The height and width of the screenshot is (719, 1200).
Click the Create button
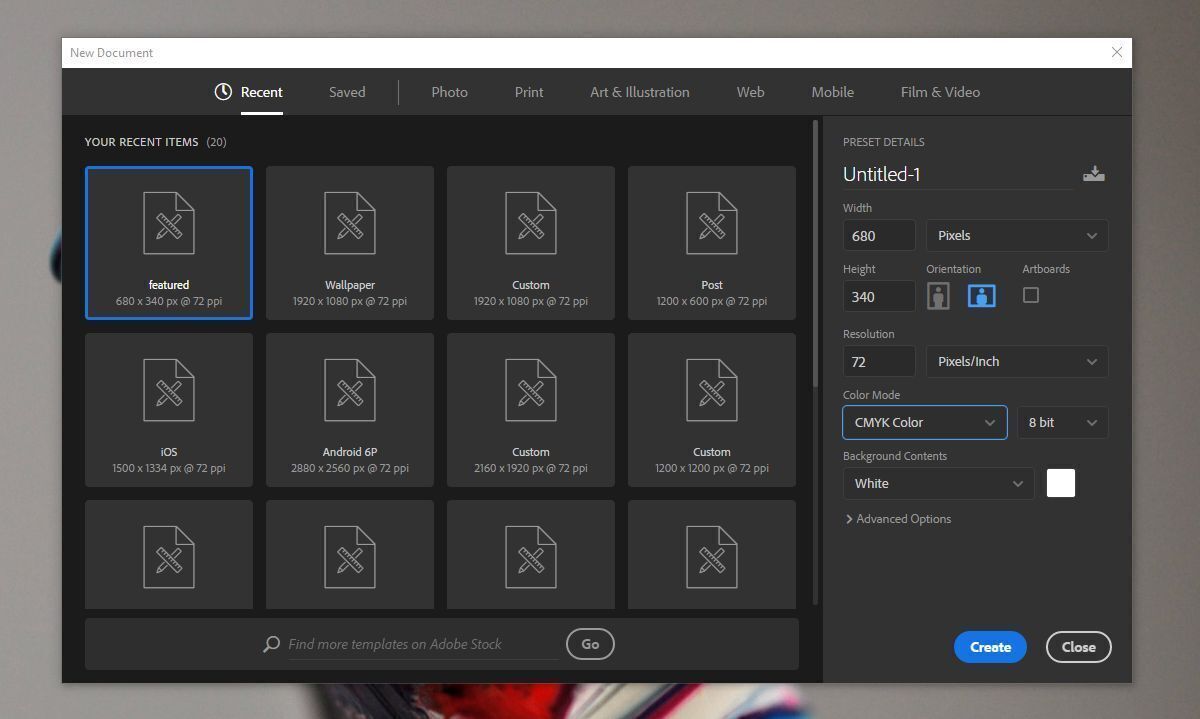[989, 646]
